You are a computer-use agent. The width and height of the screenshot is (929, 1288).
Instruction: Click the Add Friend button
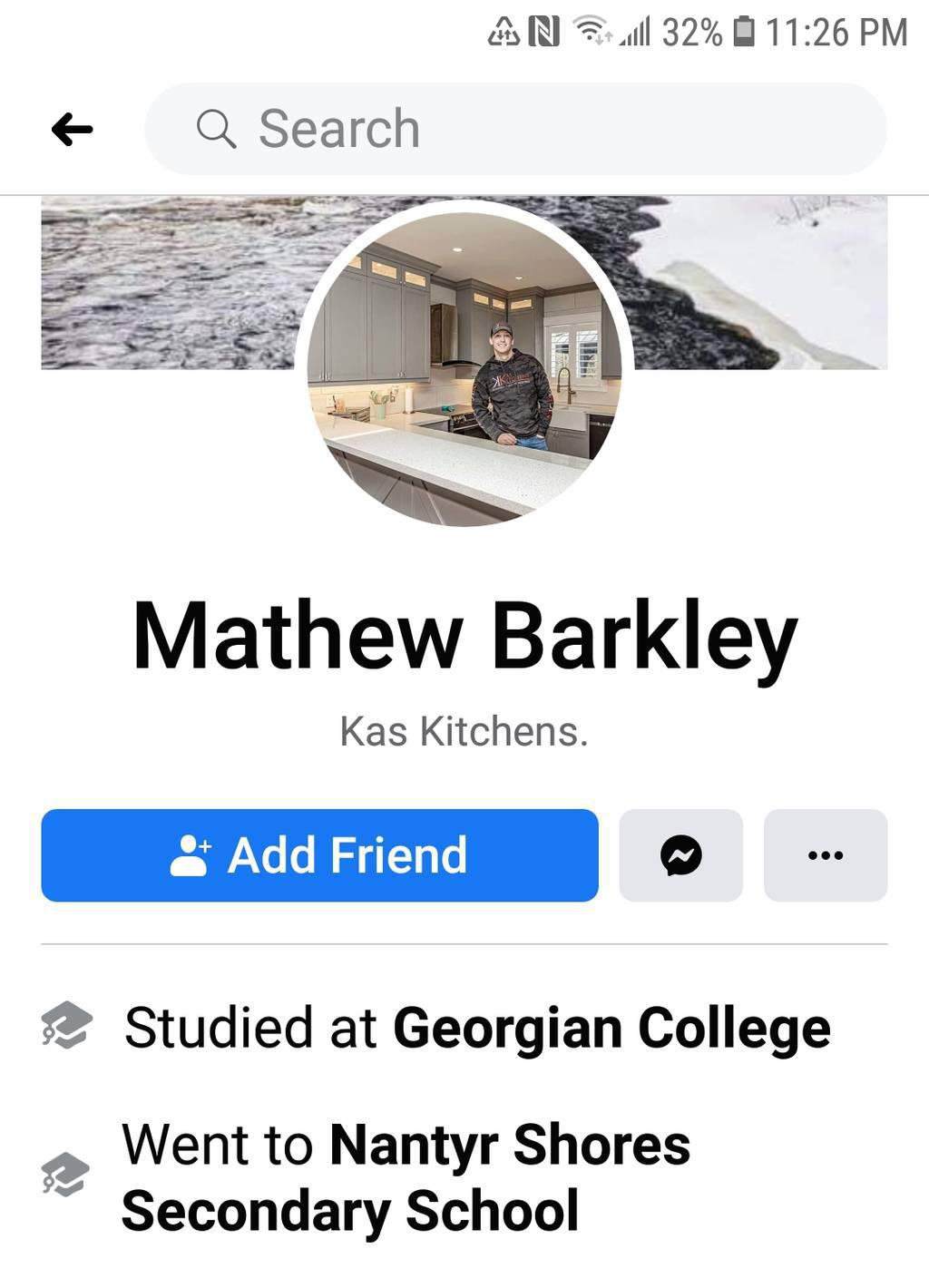[319, 855]
